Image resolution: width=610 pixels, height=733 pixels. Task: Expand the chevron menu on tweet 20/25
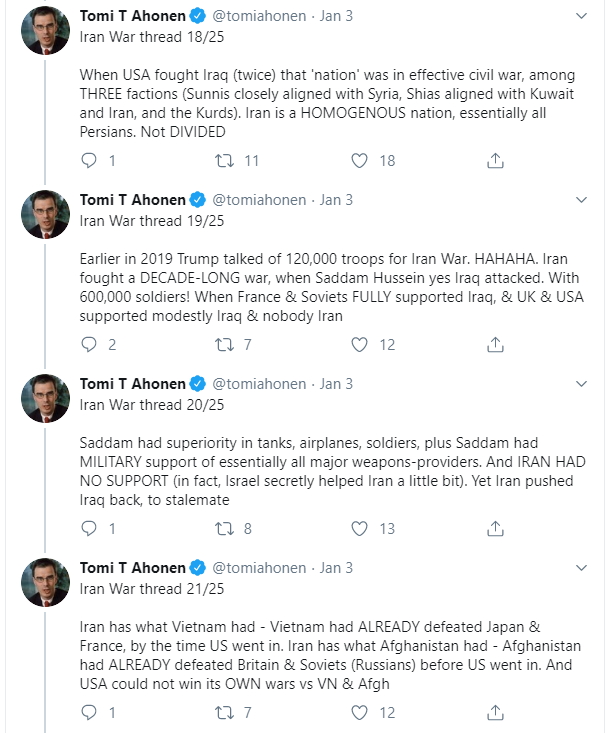581,384
